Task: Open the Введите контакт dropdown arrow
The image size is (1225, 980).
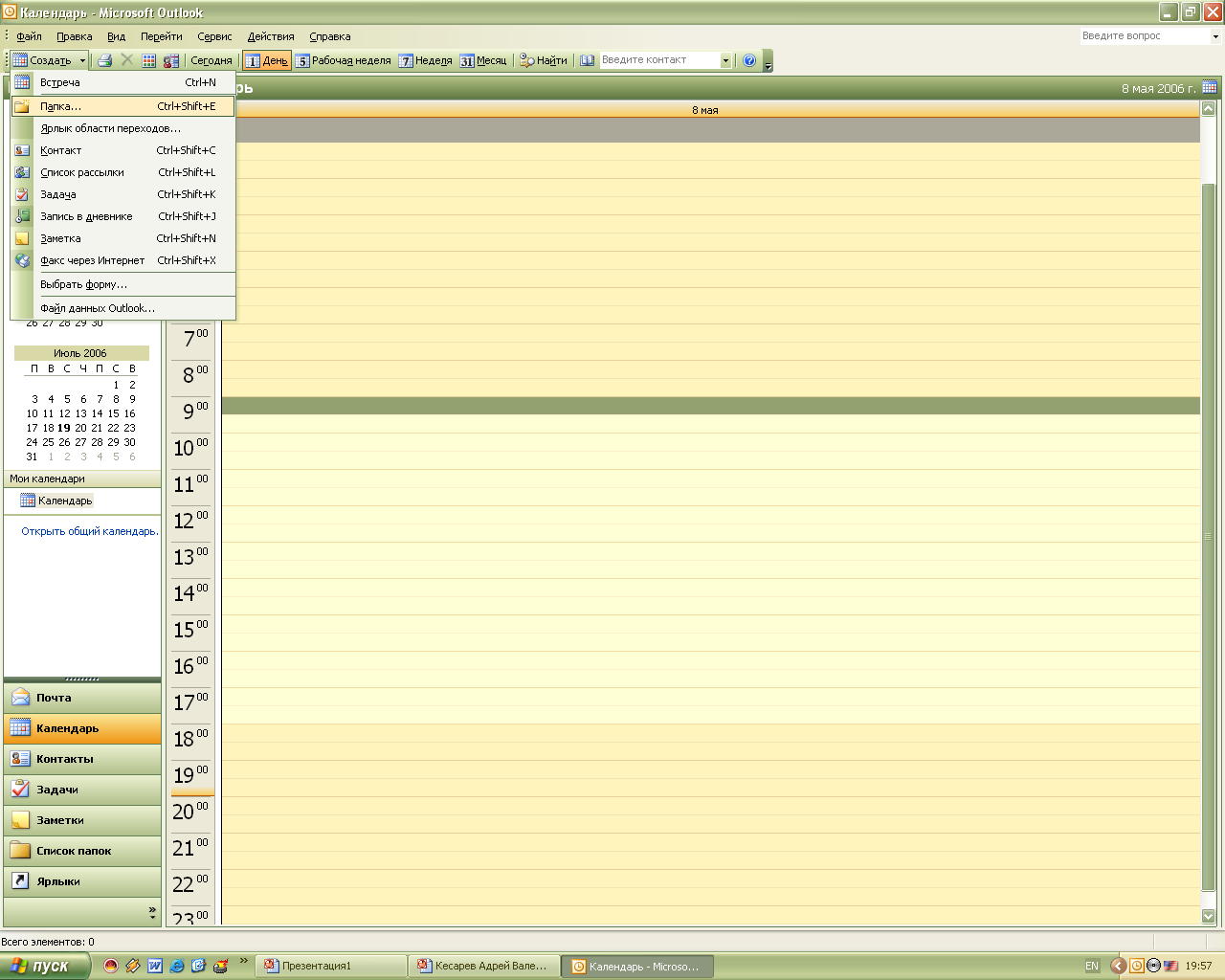Action: coord(725,60)
